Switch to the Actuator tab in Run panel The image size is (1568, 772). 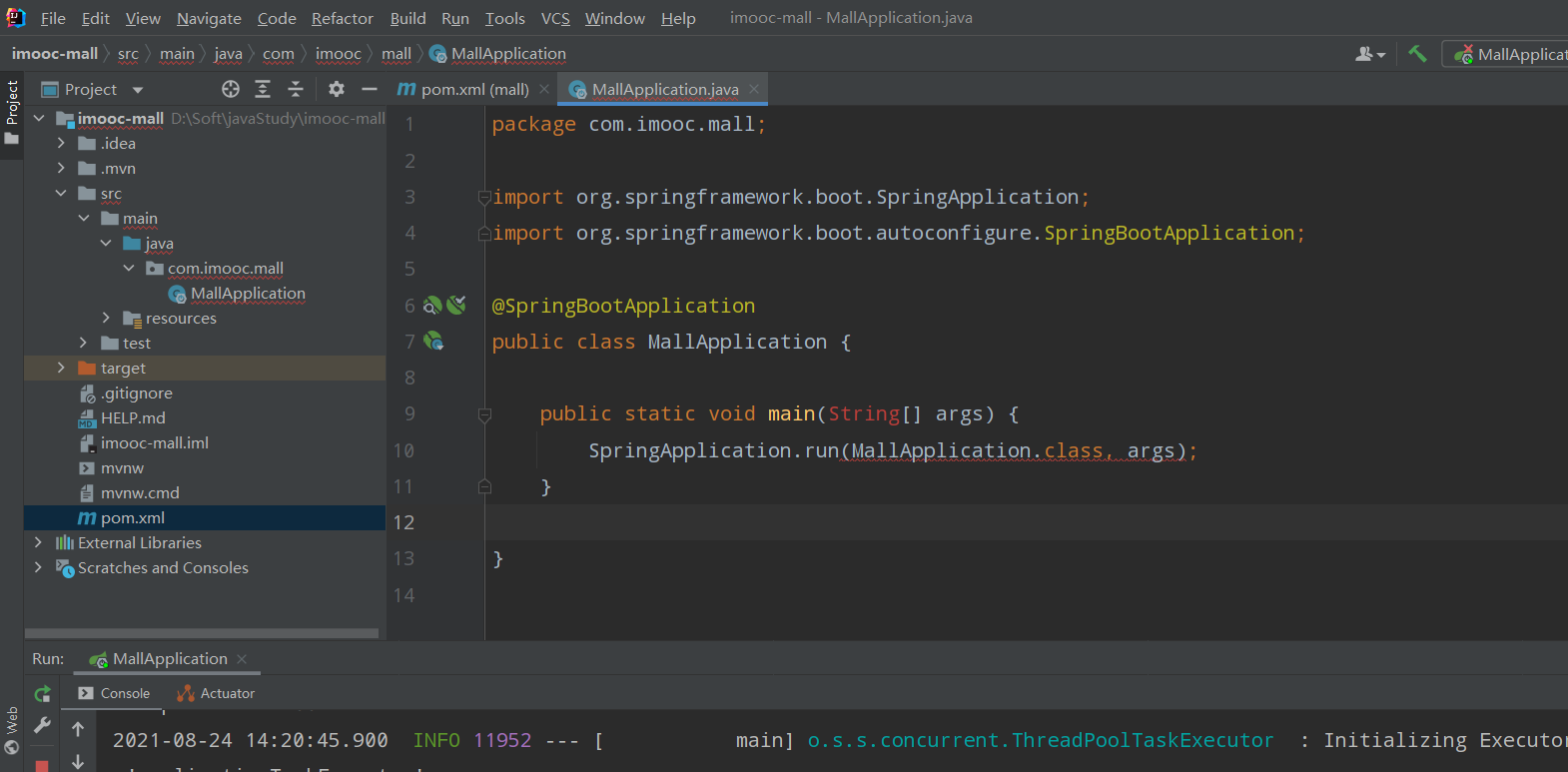(216, 693)
